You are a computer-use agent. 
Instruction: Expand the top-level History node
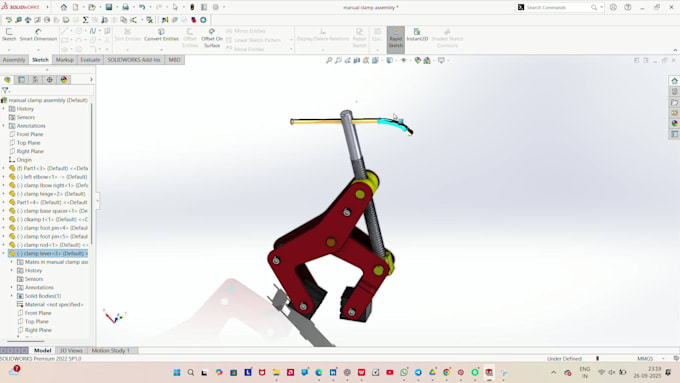tap(4, 109)
